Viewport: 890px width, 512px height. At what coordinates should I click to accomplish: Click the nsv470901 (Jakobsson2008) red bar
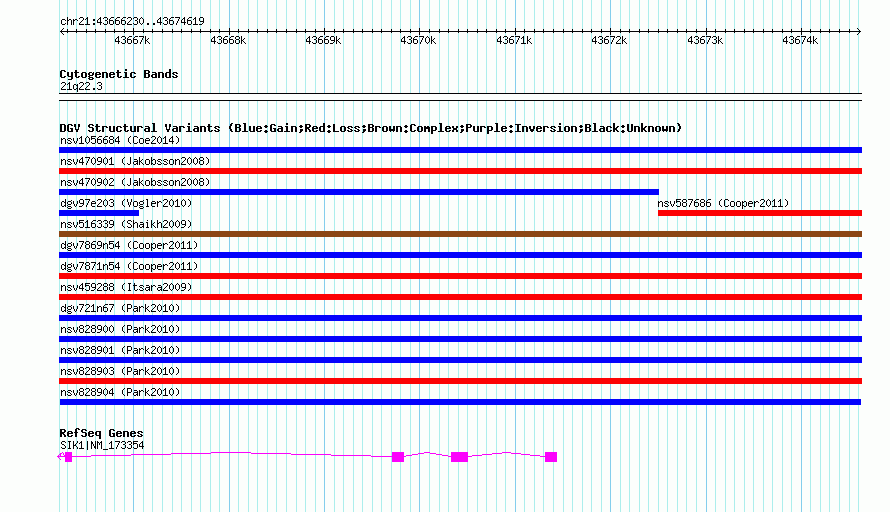pos(460,171)
